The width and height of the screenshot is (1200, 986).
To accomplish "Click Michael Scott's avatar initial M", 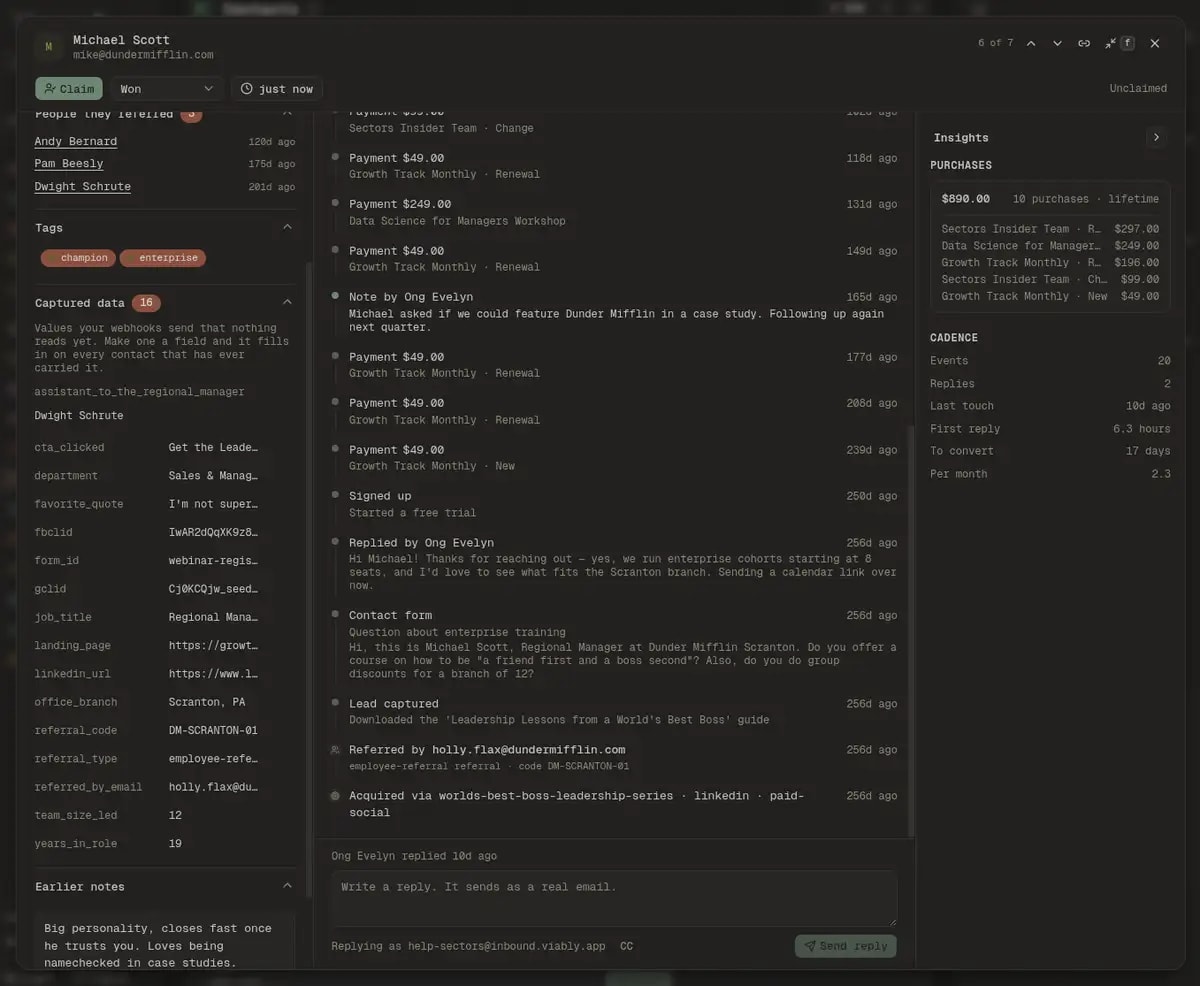I will [x=48, y=47].
